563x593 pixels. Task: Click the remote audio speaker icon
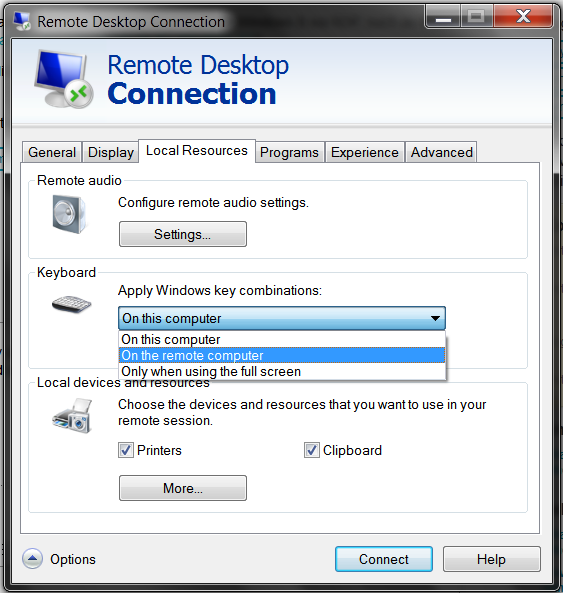pos(69,214)
